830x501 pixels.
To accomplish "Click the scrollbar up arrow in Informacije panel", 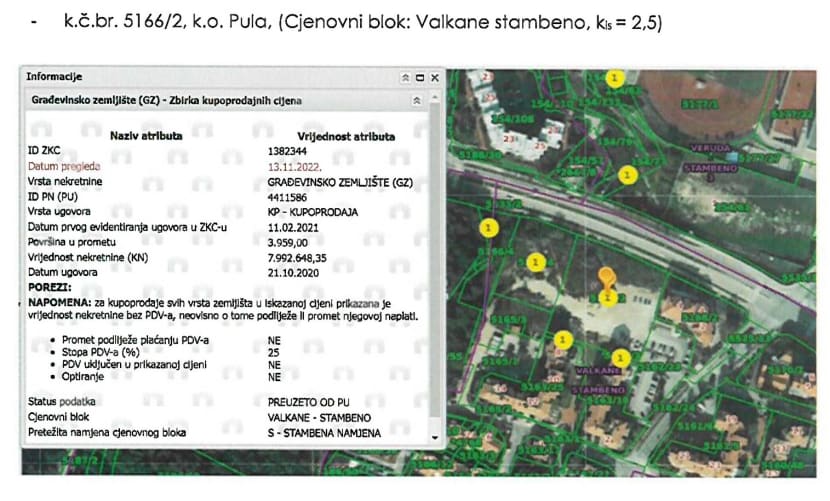I will tap(435, 97).
